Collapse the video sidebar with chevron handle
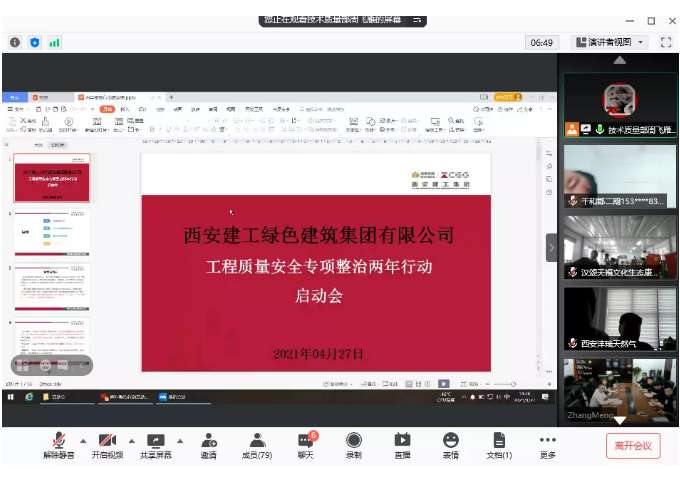Image resolution: width=680 pixels, height=479 pixels. [551, 248]
